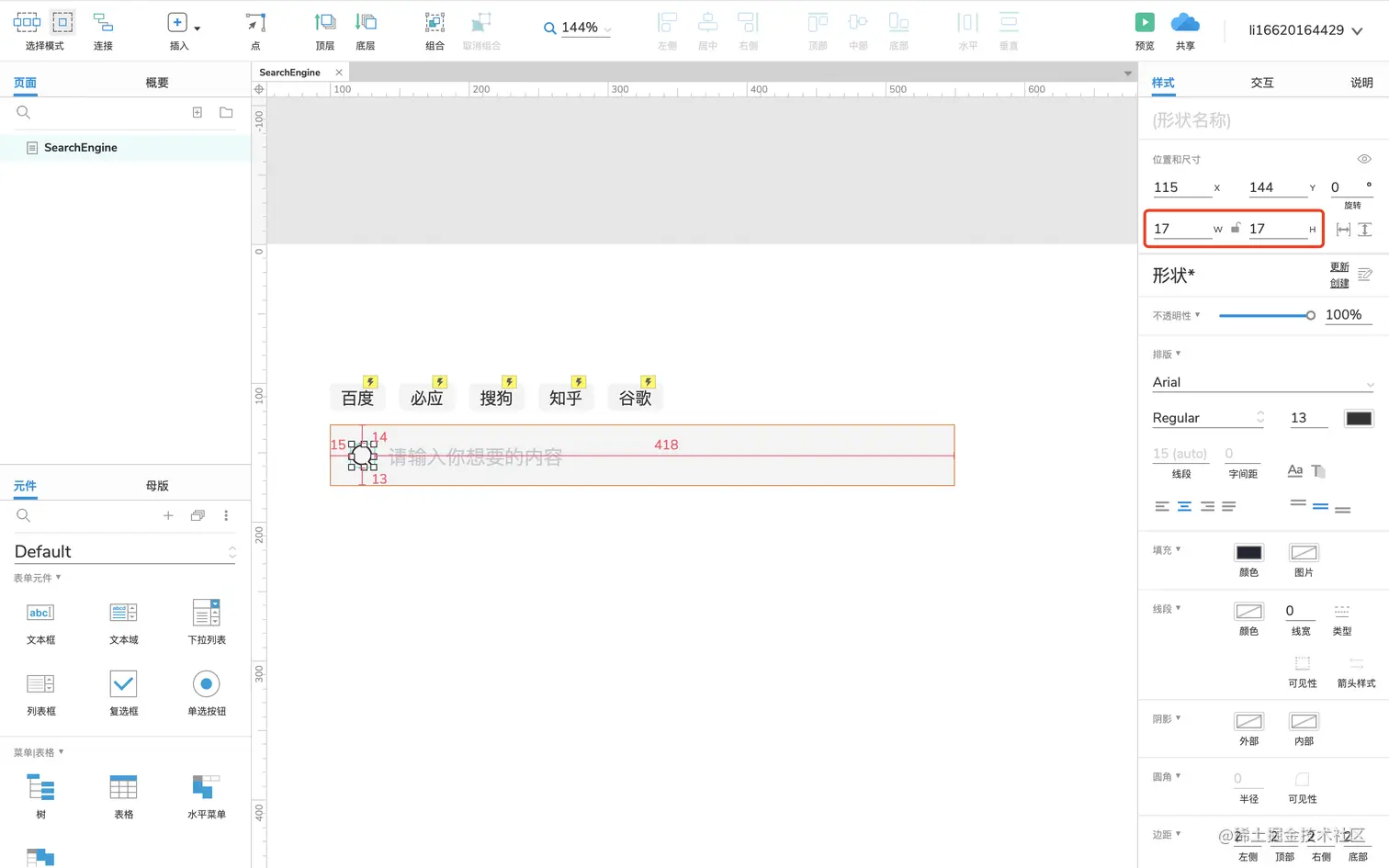Search the widget library
This screenshot has width=1389, height=868.
pos(24,515)
